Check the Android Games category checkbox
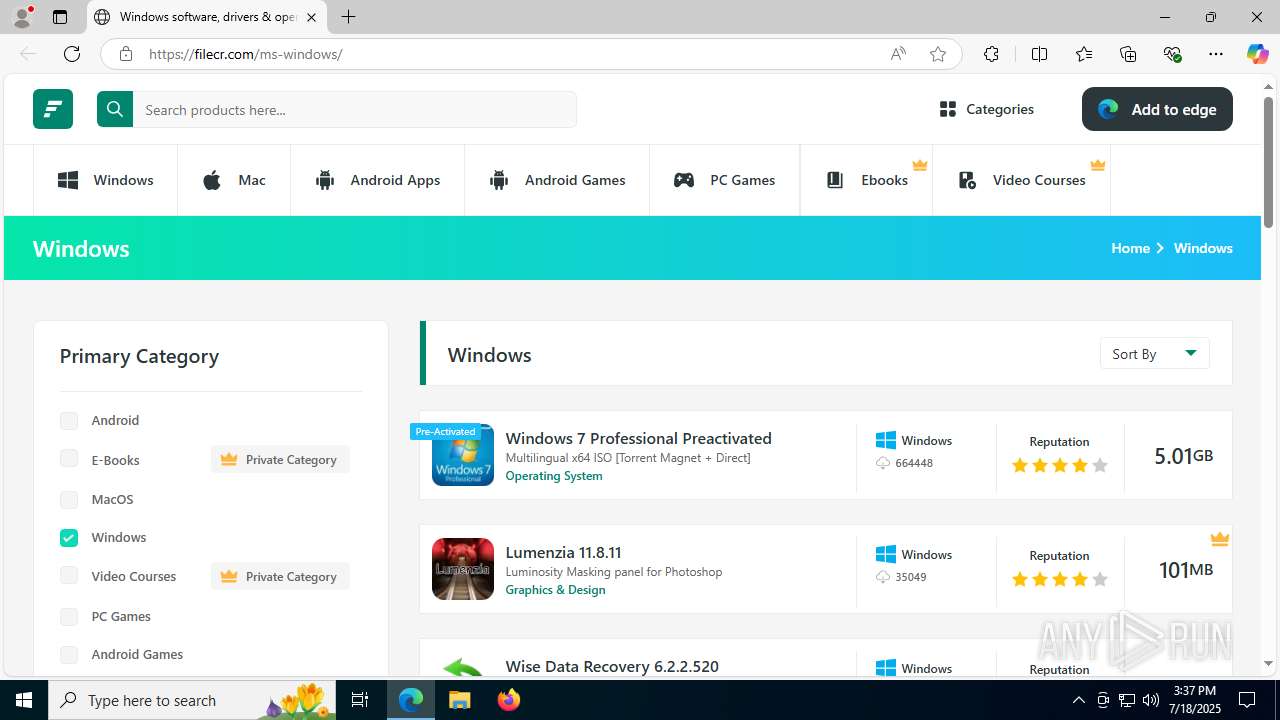 tap(69, 655)
